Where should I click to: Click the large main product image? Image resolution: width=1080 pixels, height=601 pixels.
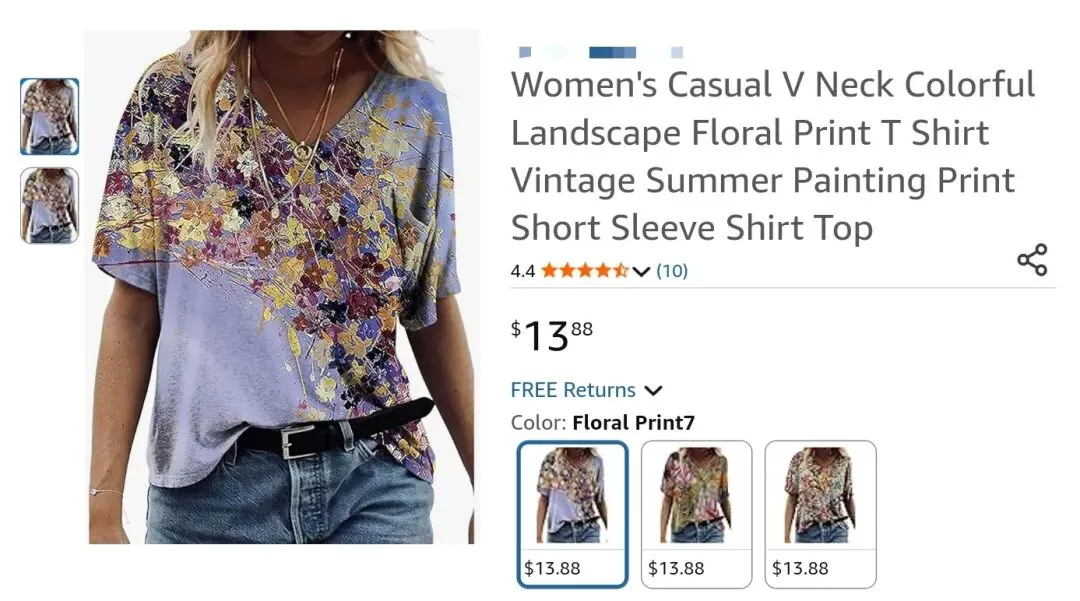point(282,287)
